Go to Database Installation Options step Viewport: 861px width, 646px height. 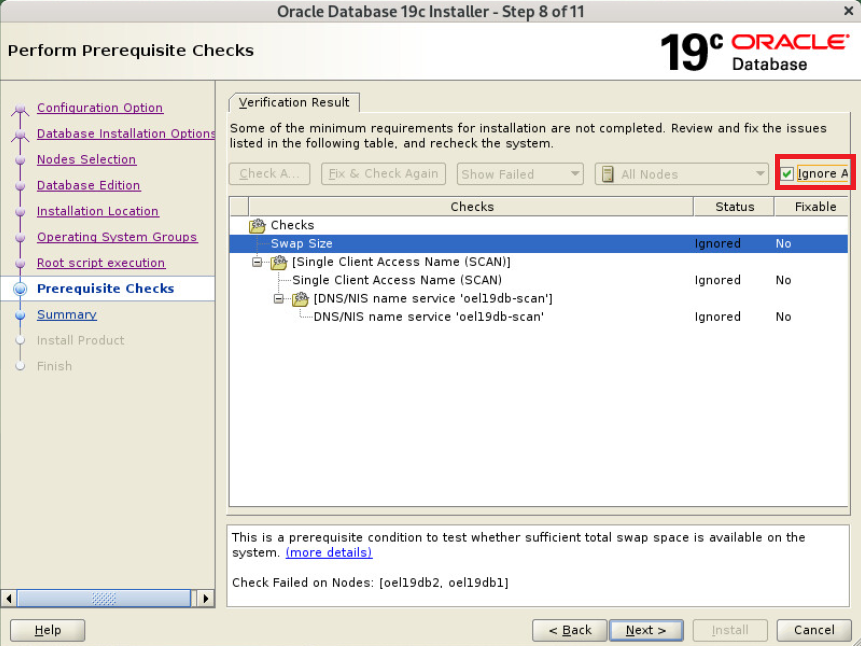[126, 133]
